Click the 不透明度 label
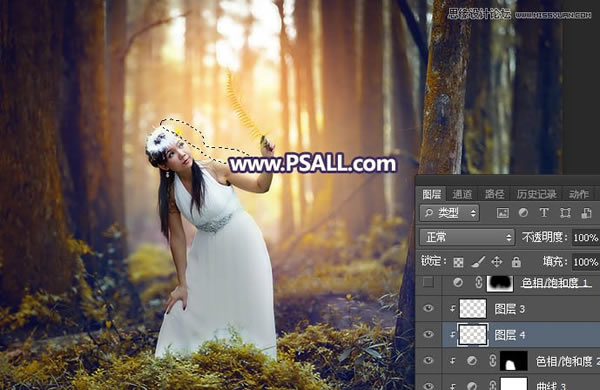The image size is (600, 390). [x=545, y=238]
